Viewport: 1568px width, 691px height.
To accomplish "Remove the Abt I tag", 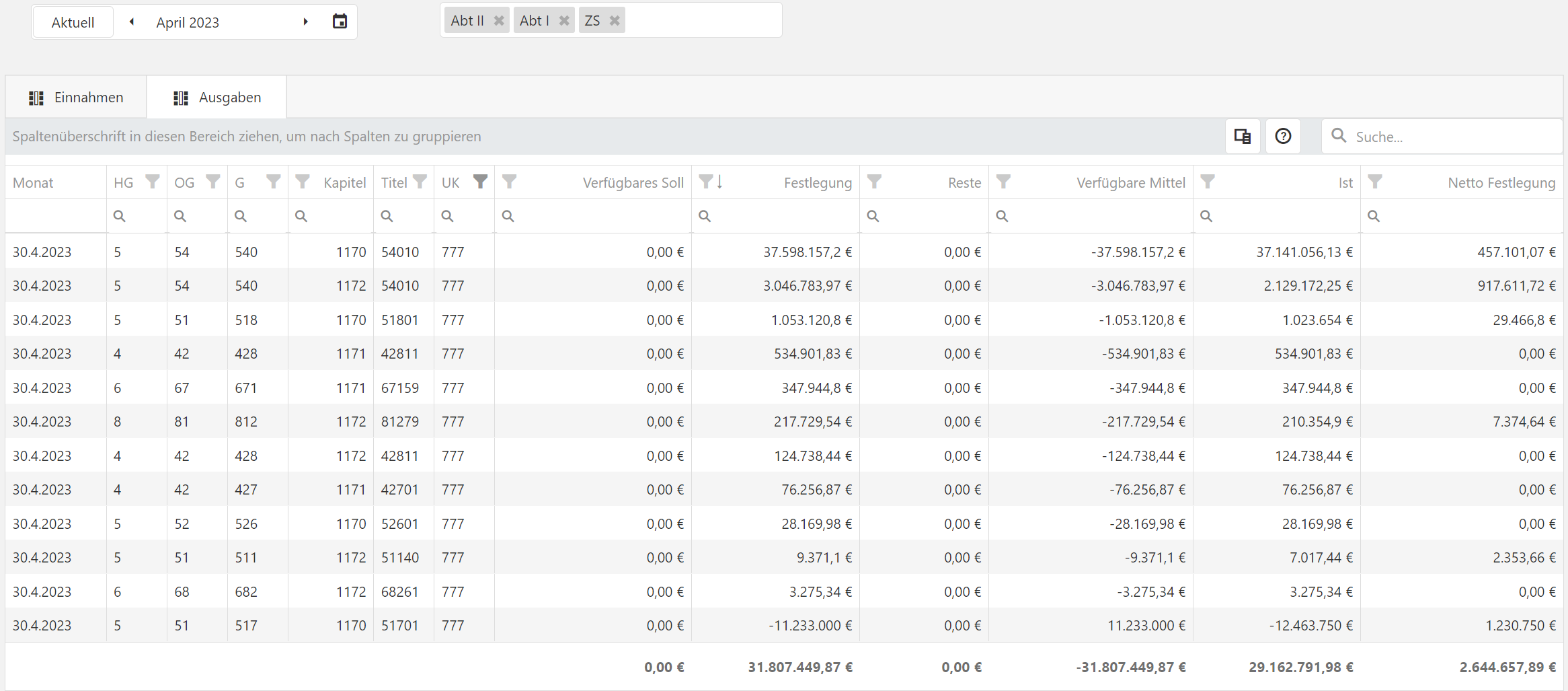I will (564, 21).
